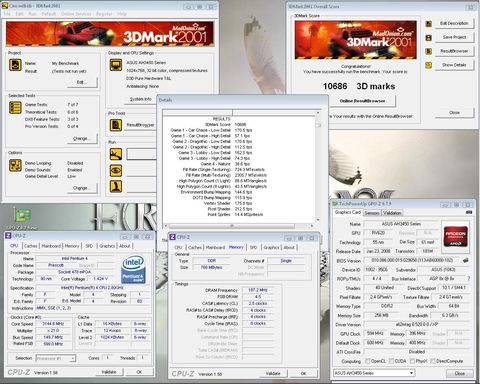Click the Details window horizontal scrollbar

(240, 226)
